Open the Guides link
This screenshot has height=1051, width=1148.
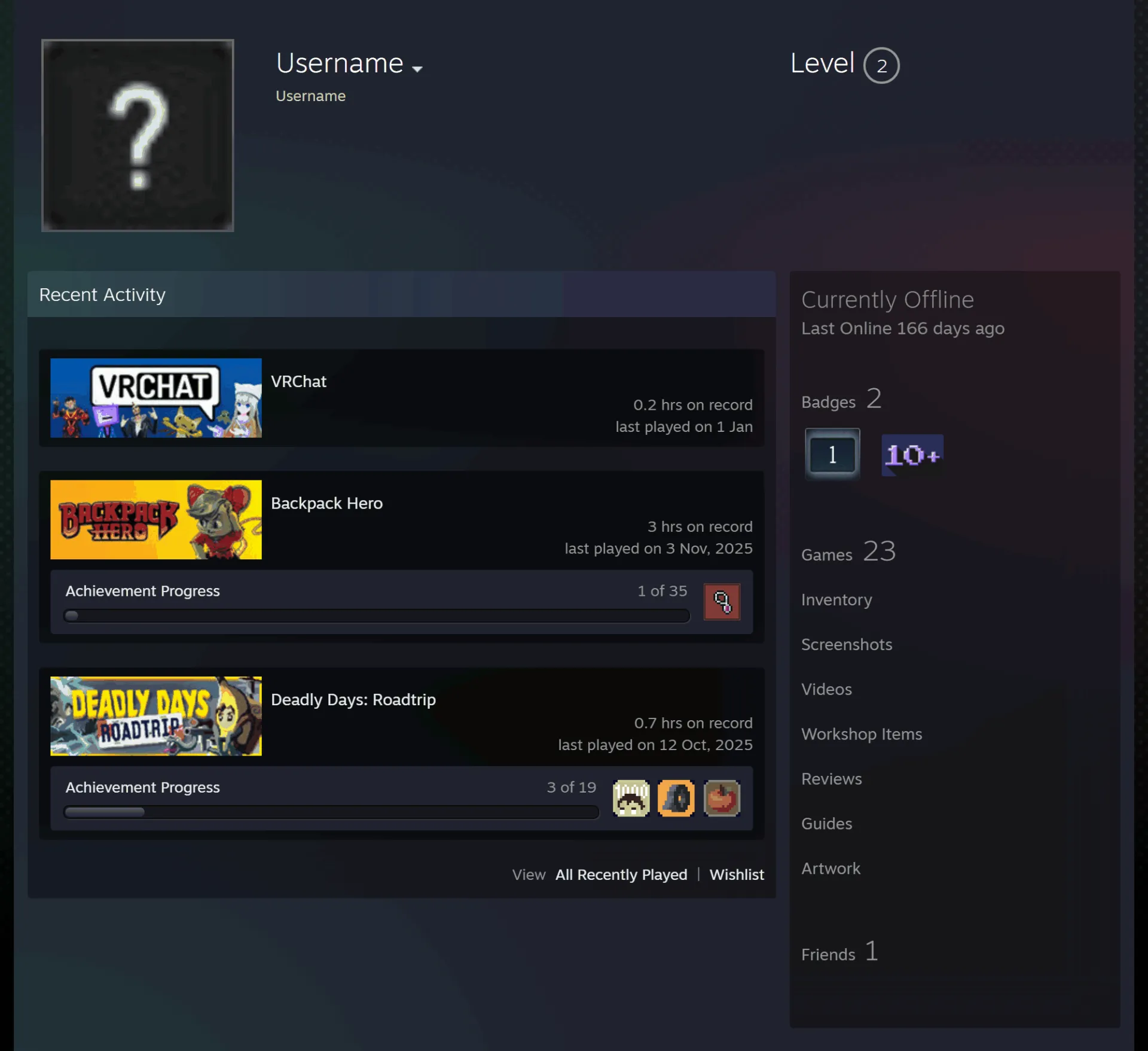click(826, 824)
